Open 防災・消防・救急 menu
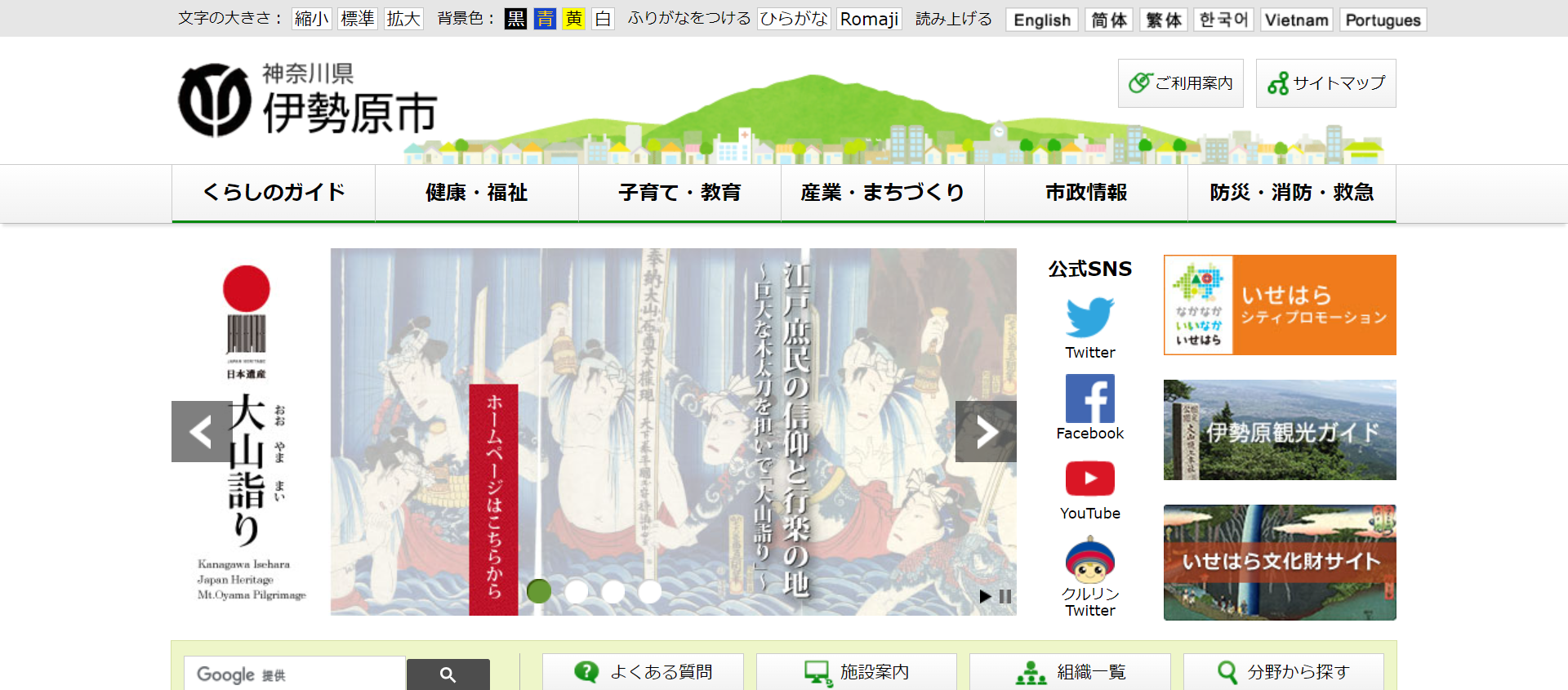Screen dimensions: 1568x690 1292,193
